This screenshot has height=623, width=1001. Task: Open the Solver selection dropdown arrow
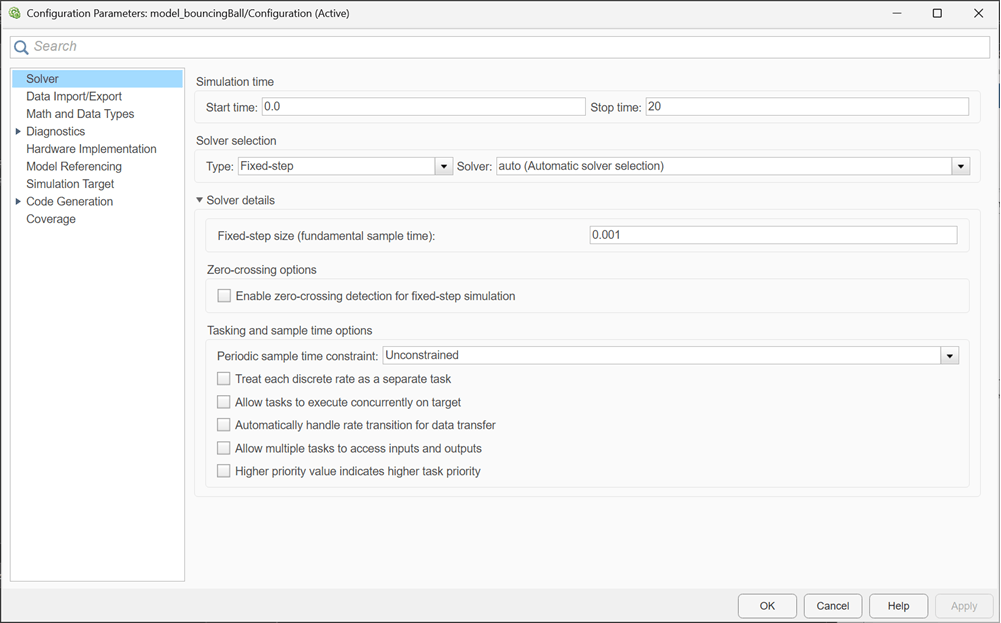[960, 167]
